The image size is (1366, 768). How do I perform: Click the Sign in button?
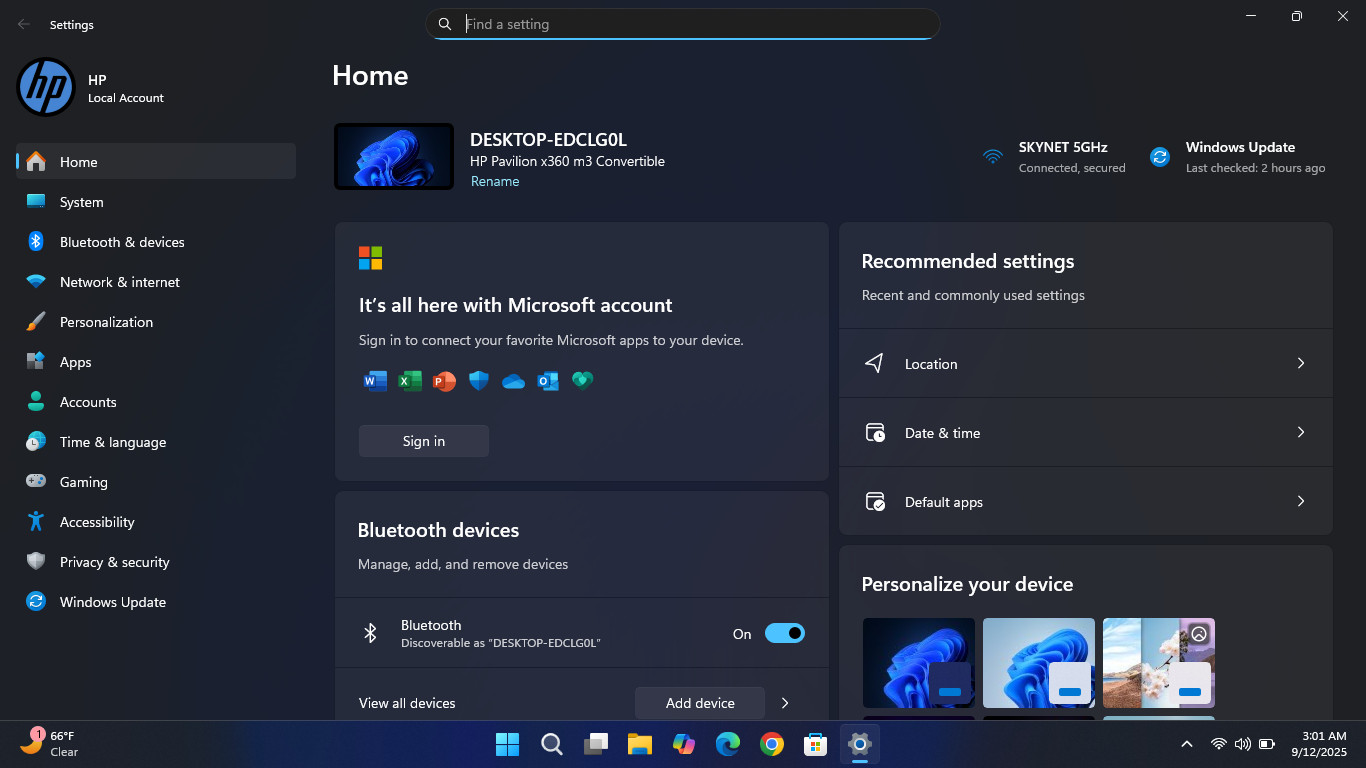424,441
